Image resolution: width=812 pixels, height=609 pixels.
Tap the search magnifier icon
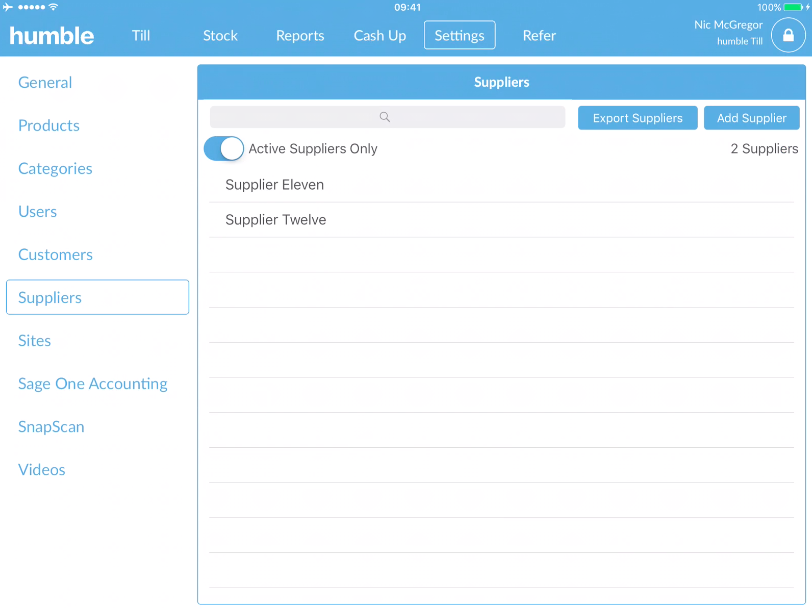click(384, 117)
